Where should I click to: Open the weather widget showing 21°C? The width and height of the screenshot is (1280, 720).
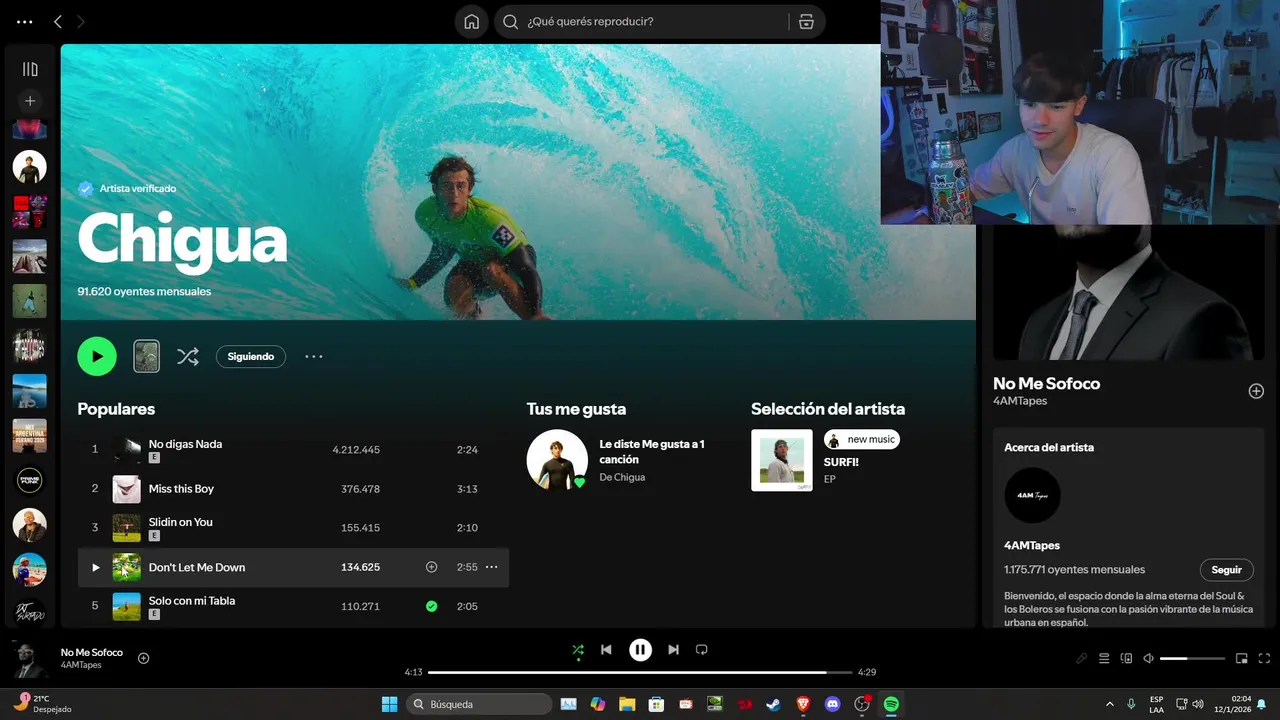coord(42,704)
